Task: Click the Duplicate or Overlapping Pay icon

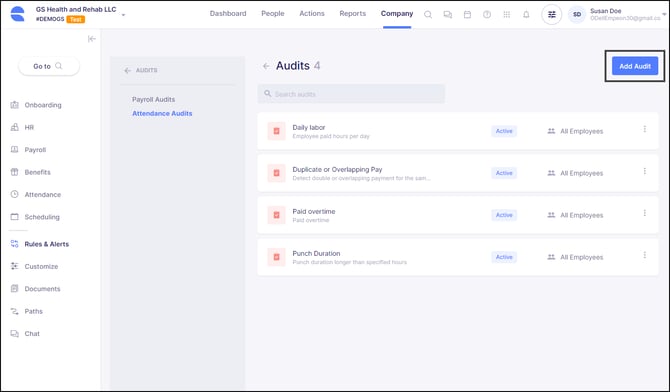Action: tap(276, 173)
